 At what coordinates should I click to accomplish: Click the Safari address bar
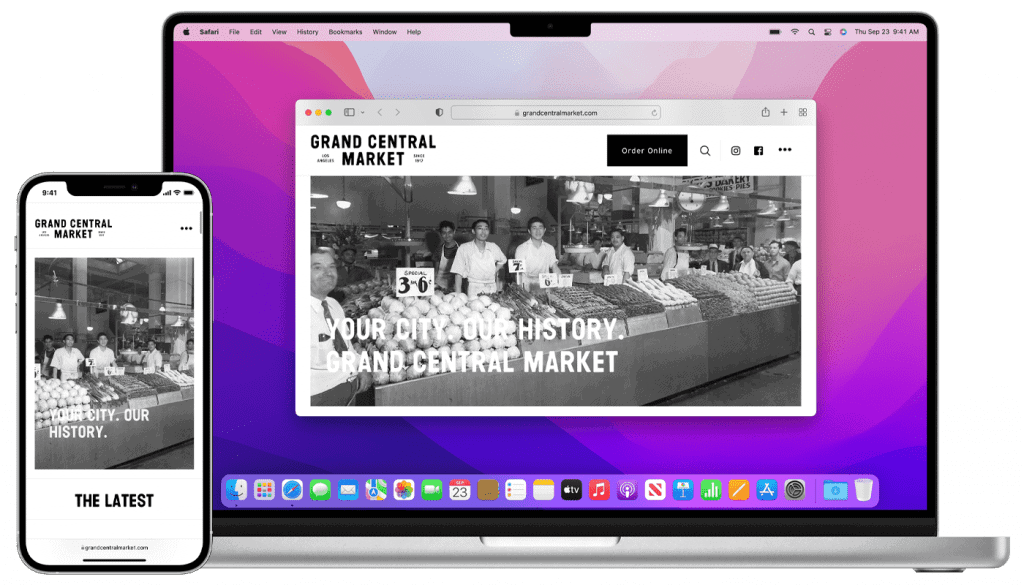pyautogui.click(x=556, y=113)
